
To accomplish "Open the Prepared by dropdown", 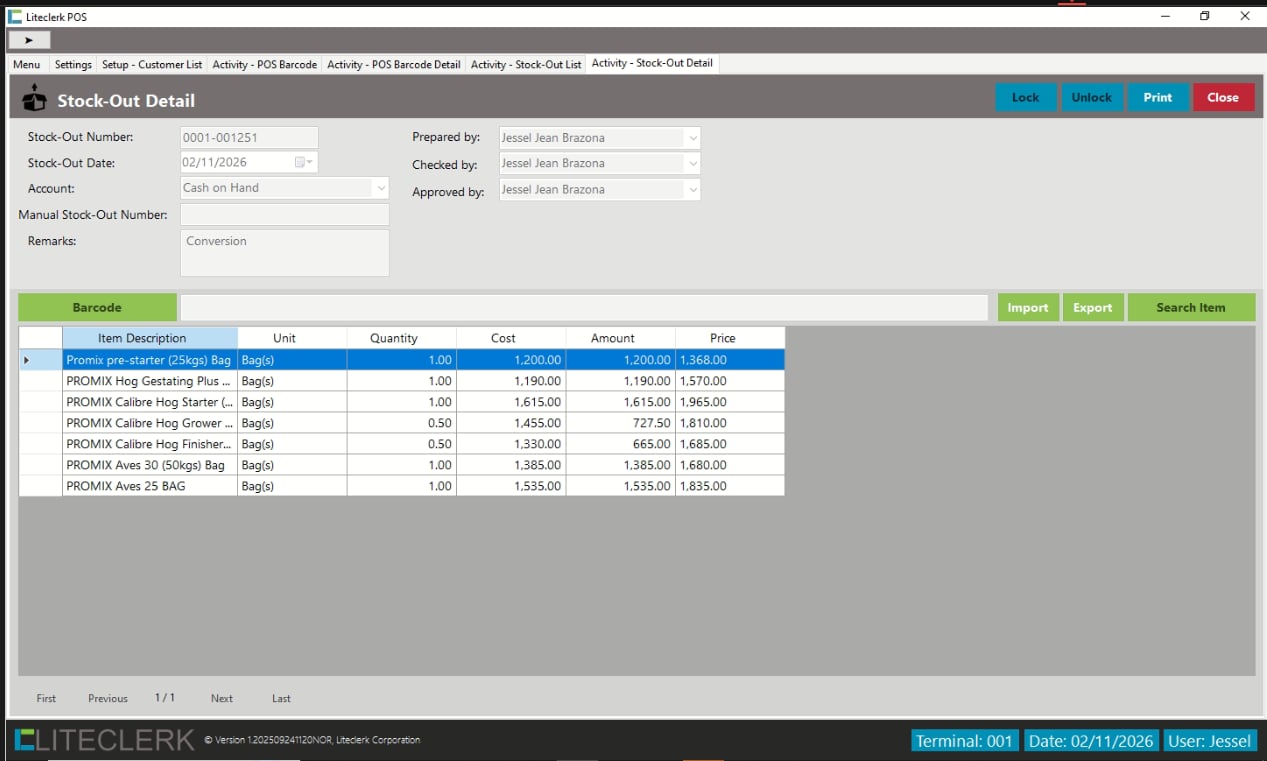I will 692,138.
